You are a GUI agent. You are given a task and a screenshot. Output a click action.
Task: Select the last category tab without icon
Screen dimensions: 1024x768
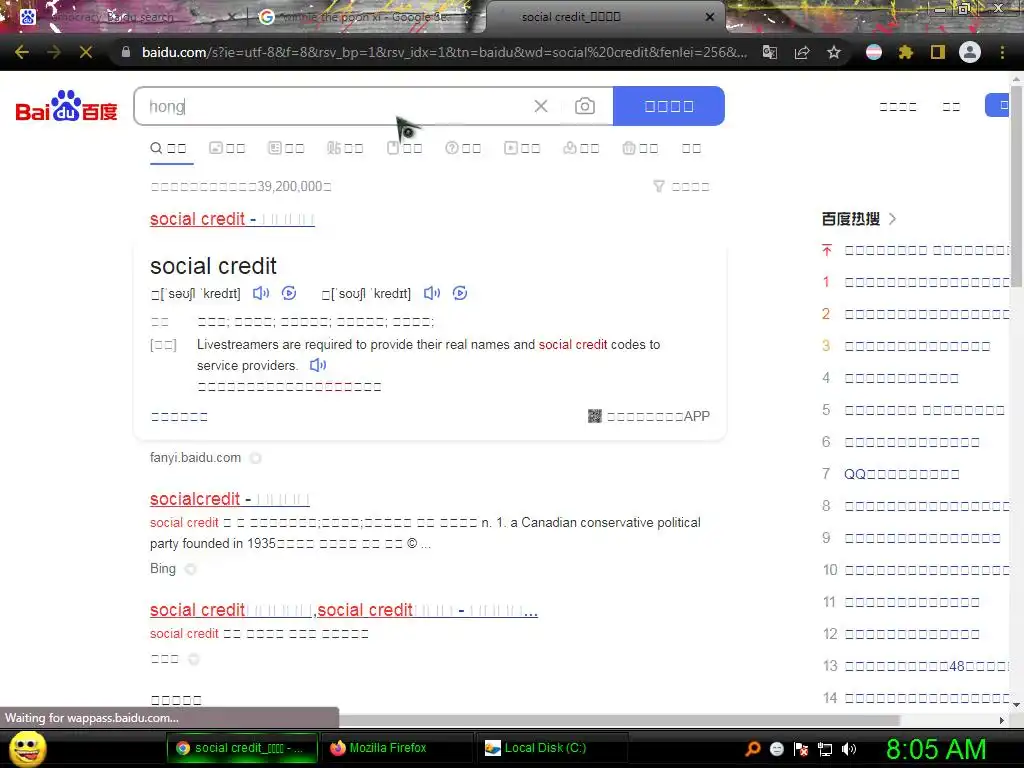tap(692, 148)
